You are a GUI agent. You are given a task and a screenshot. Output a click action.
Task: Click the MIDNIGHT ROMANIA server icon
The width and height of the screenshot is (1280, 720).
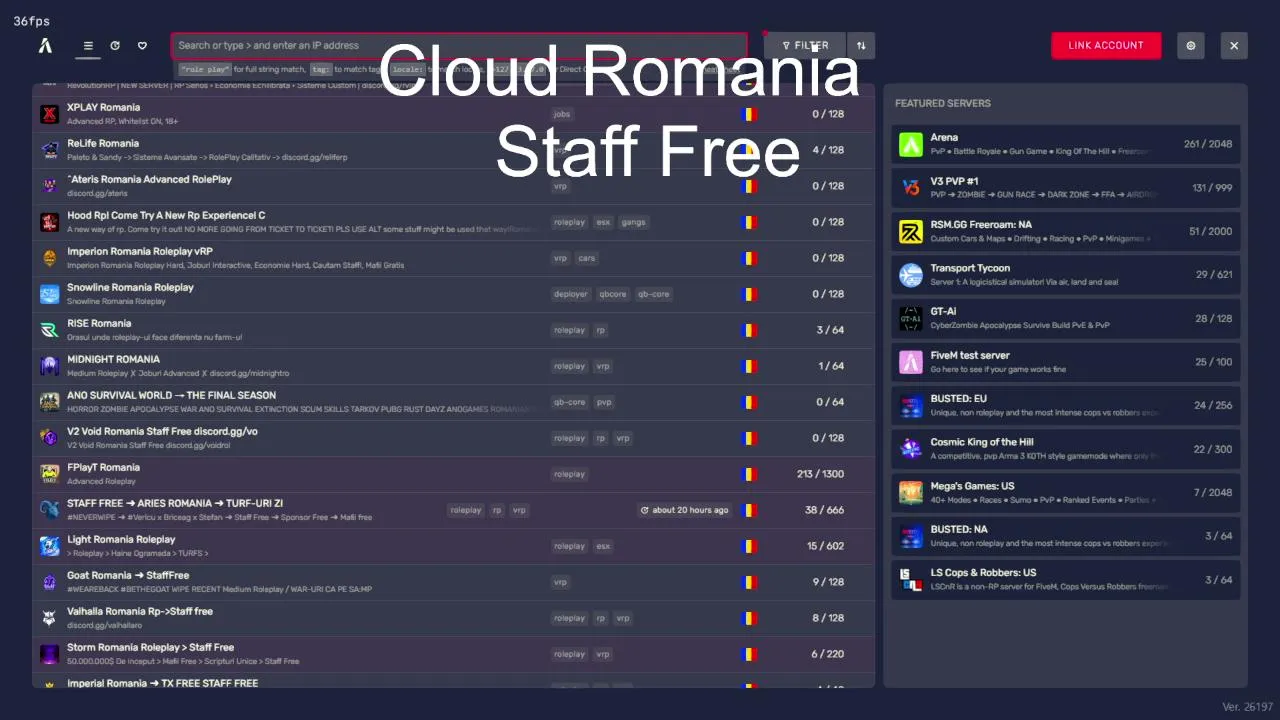tap(49, 366)
